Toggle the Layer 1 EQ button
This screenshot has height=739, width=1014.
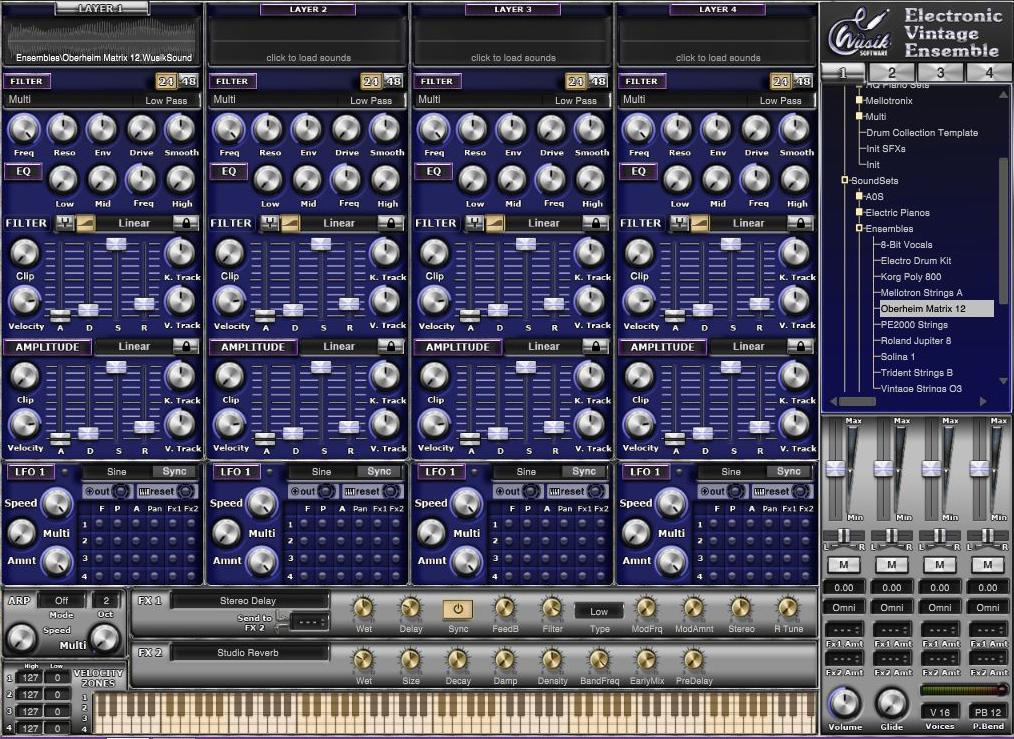[x=24, y=172]
